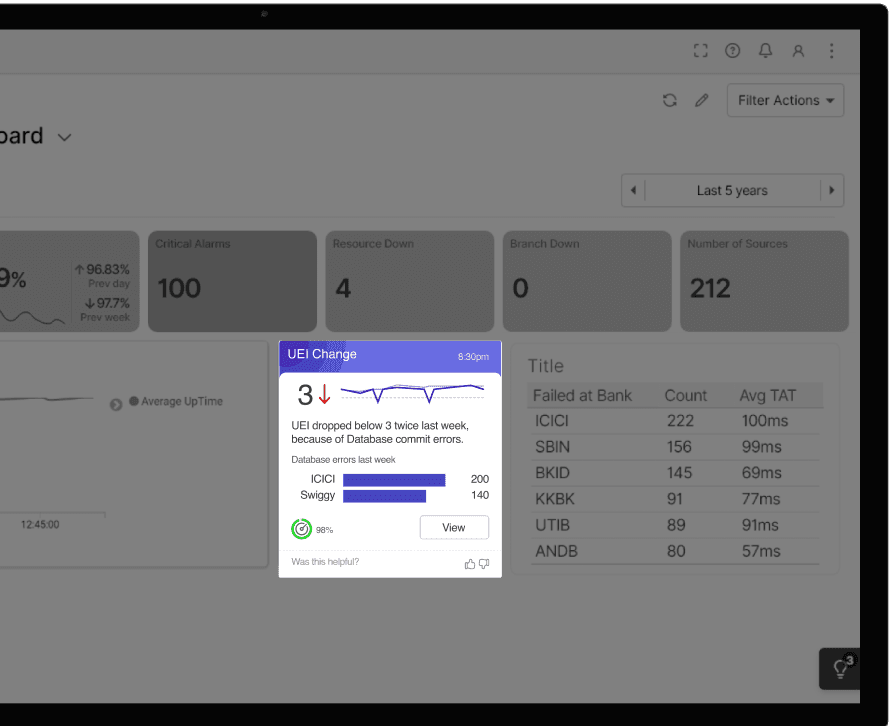Click the Title heading of the table
The image size is (889, 726).
point(545,366)
